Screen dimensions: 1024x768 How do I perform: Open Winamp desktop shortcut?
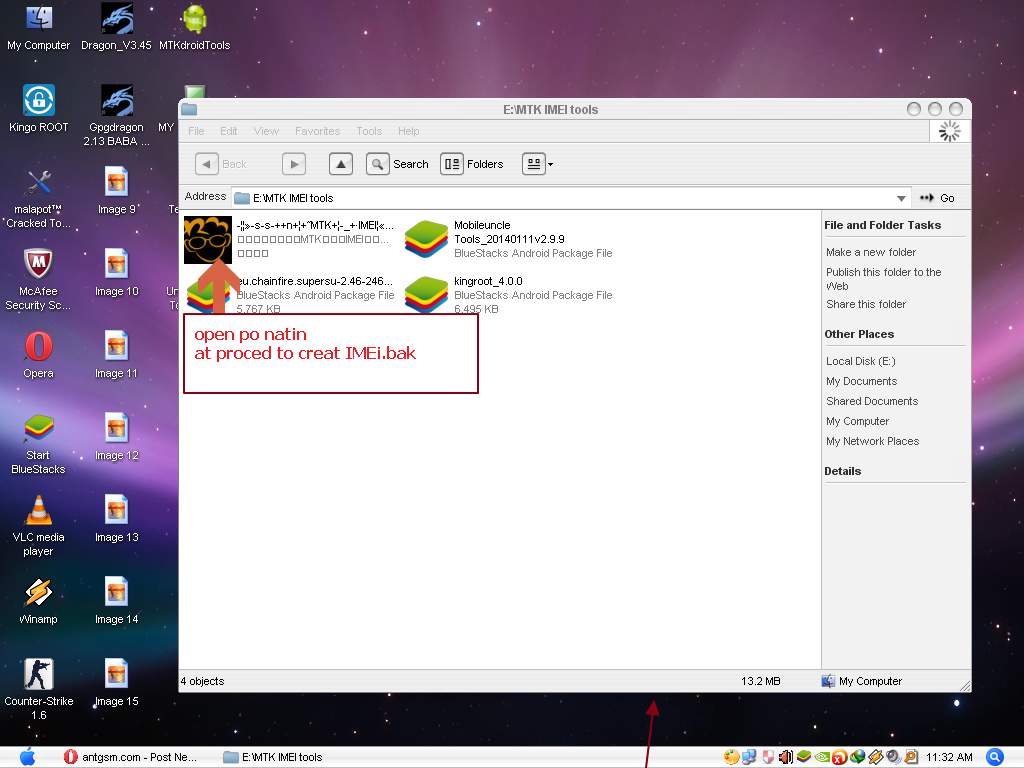click(38, 600)
